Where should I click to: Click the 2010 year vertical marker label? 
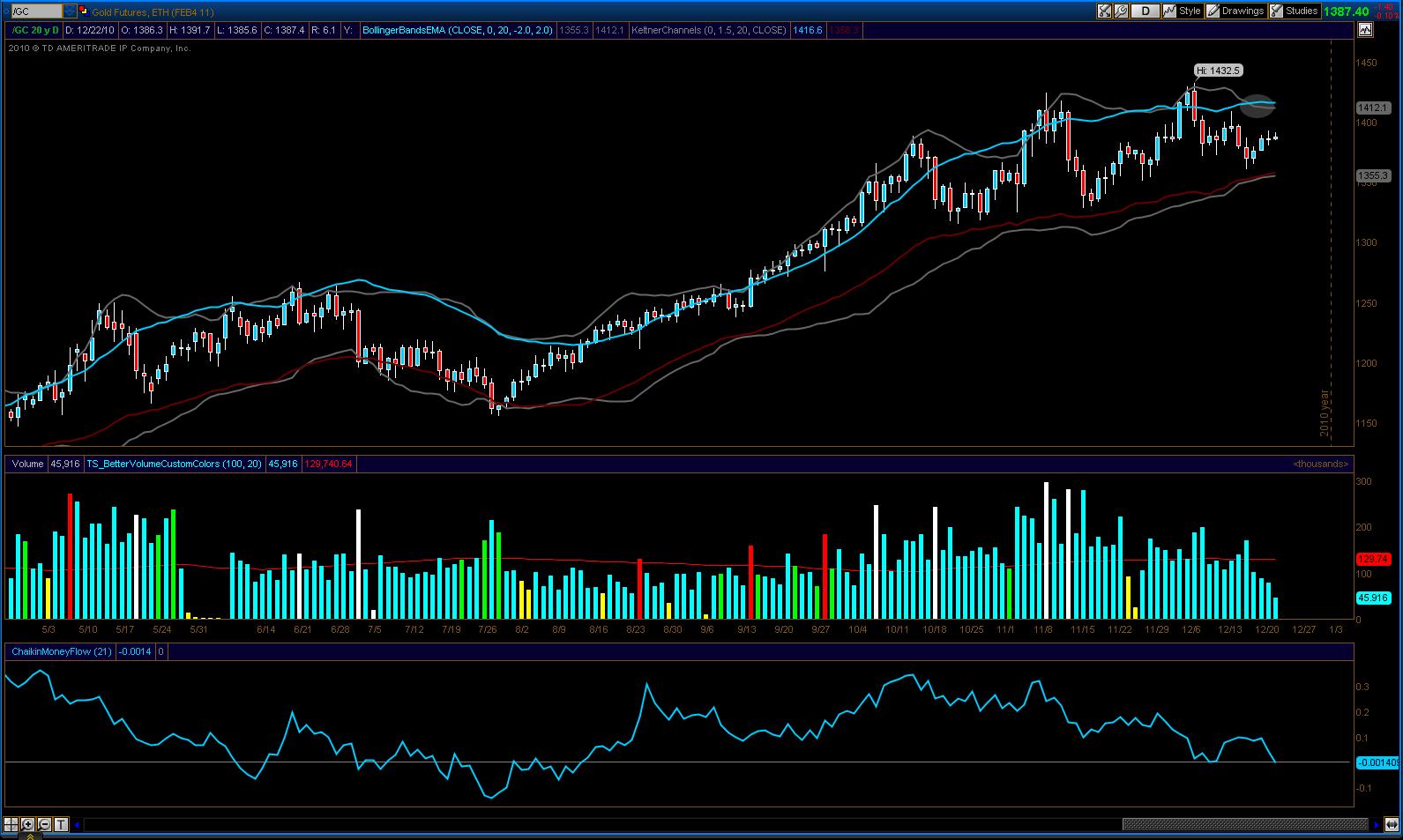(x=1324, y=414)
